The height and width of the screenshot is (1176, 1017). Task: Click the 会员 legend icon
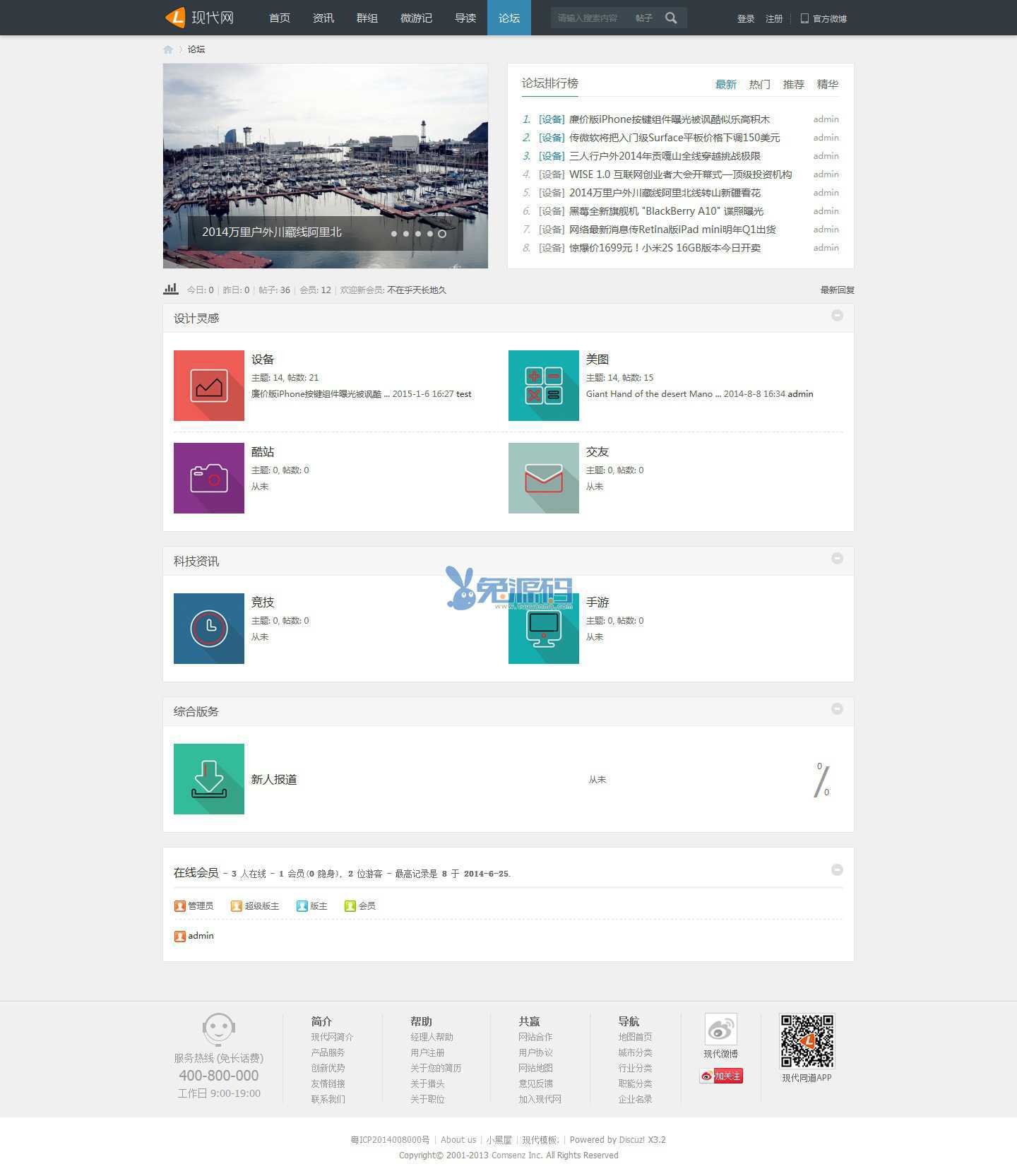(350, 906)
